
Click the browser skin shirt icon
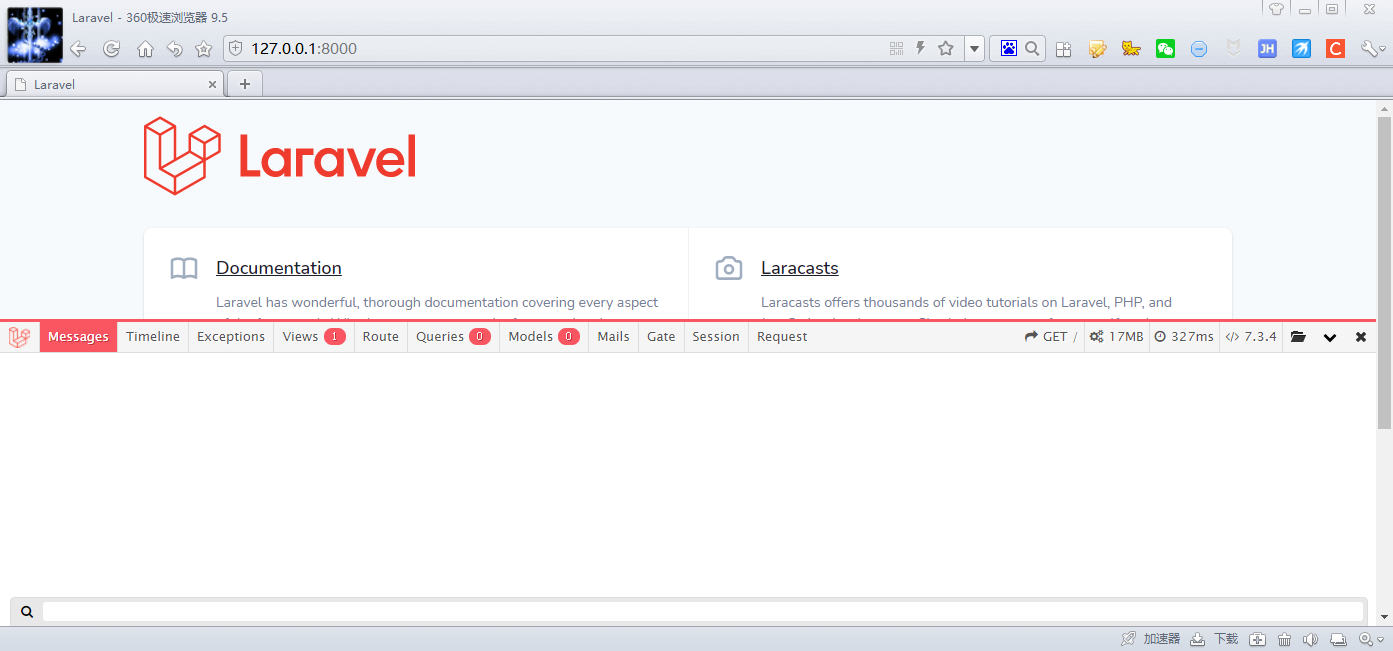(1277, 9)
